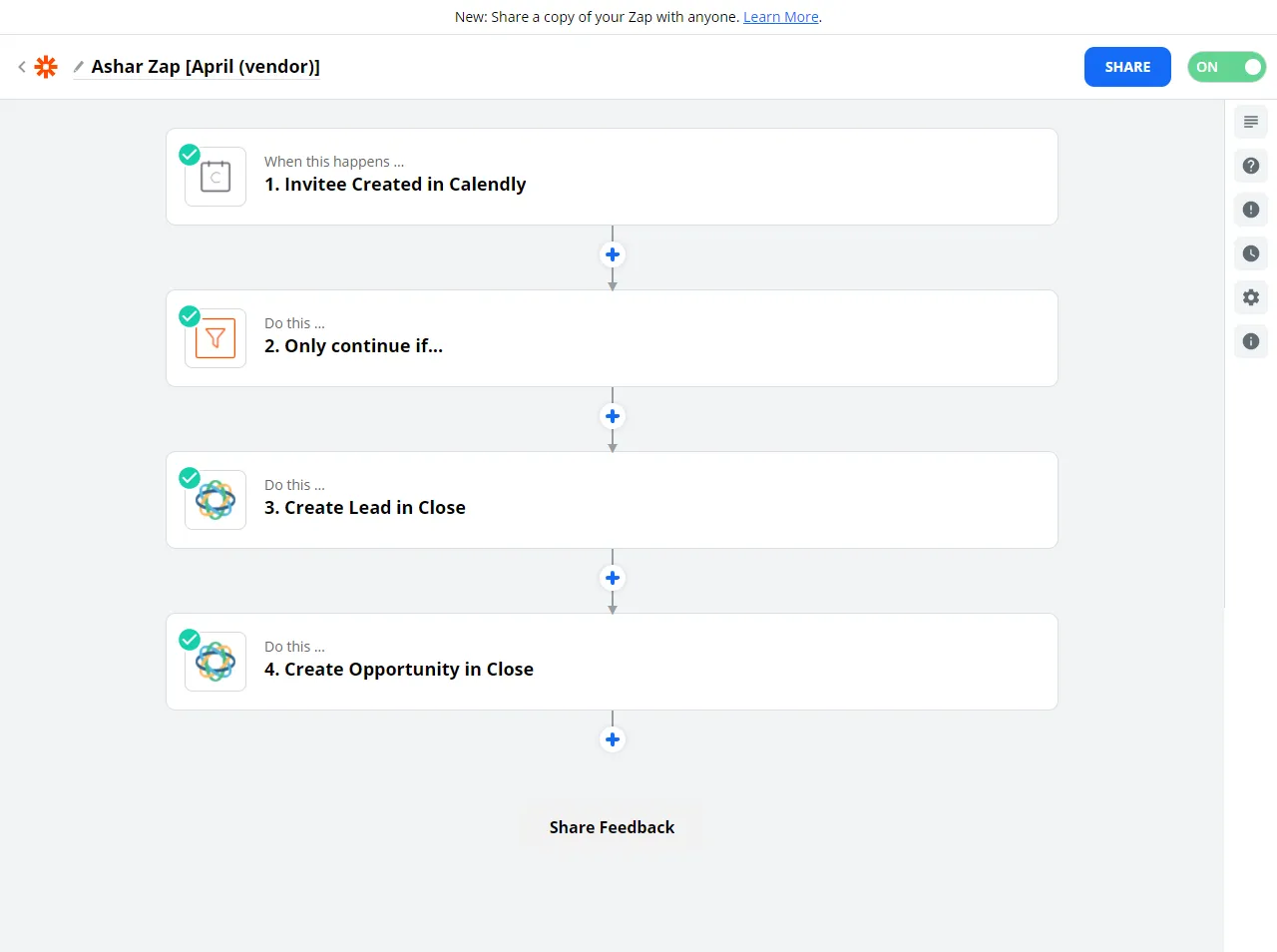This screenshot has width=1277, height=952.
Task: Click the green checkmark on step 1
Action: coord(190,155)
